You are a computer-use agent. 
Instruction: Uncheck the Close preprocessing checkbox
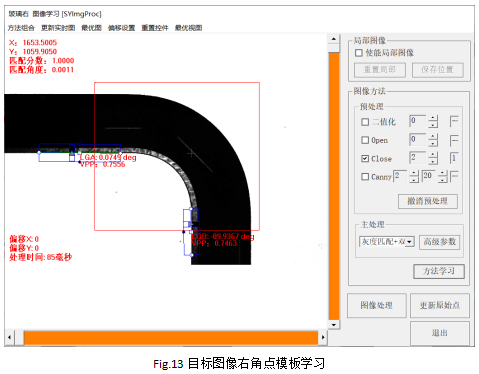365,158
